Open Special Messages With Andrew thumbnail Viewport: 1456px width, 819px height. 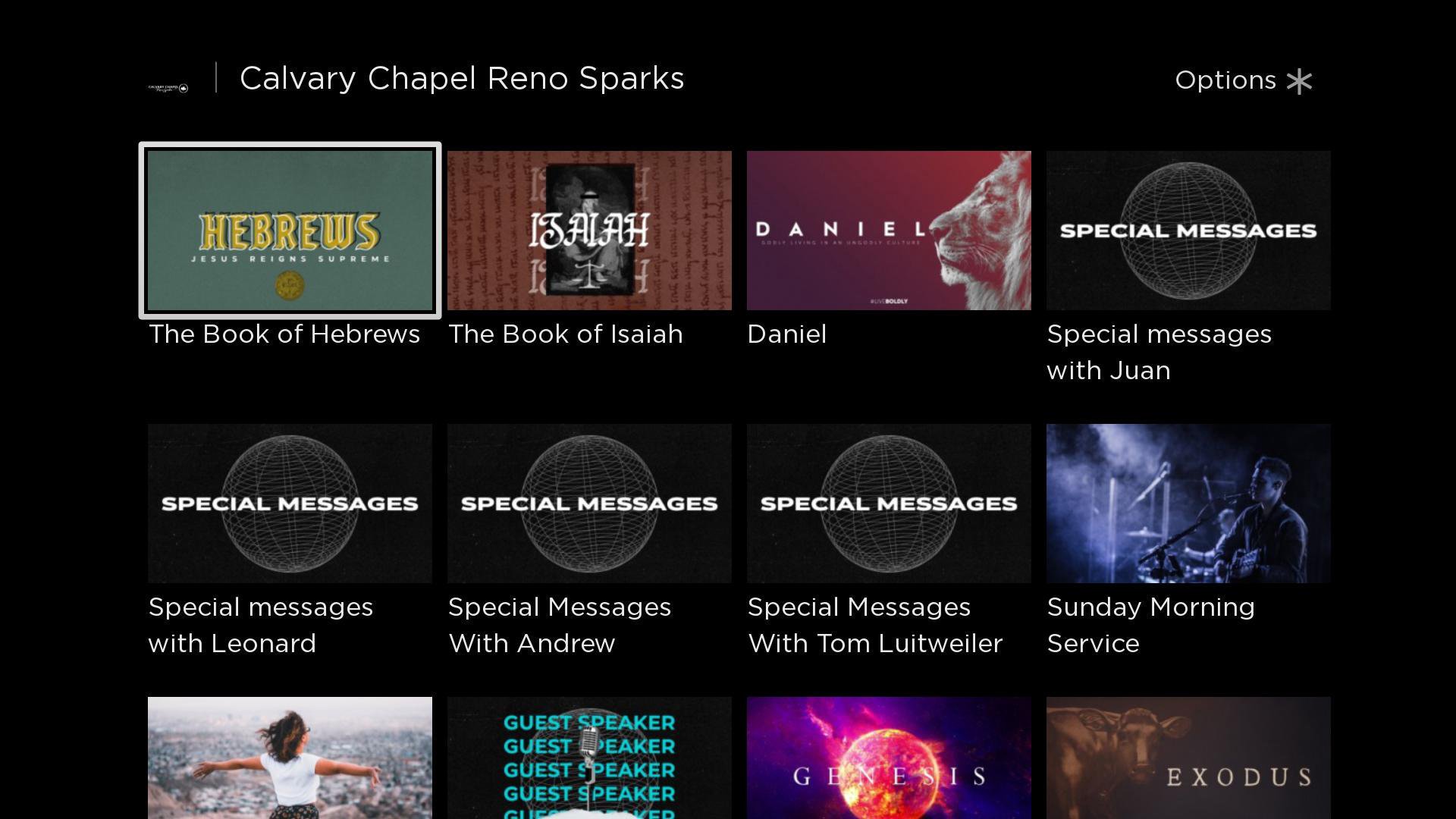(x=589, y=504)
